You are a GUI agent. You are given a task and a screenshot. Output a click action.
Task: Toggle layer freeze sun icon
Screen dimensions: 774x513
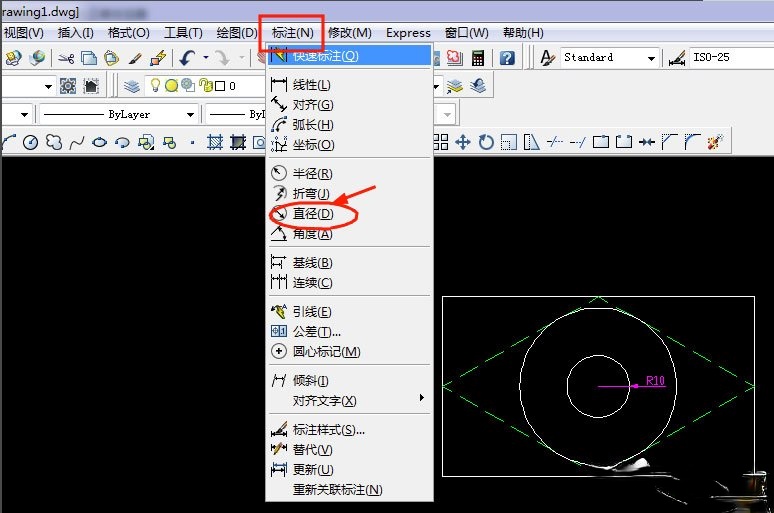(x=171, y=86)
